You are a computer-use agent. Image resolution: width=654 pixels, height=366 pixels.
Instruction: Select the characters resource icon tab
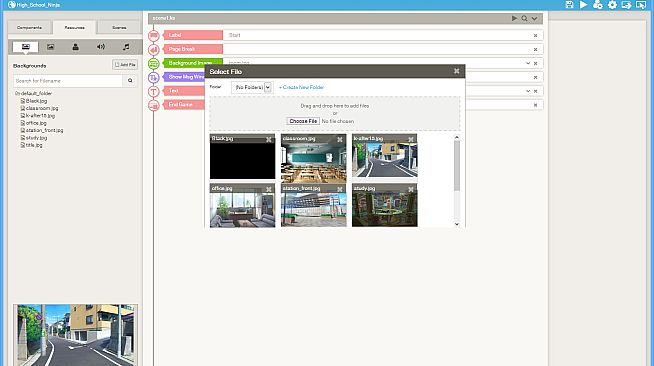[x=75, y=47]
